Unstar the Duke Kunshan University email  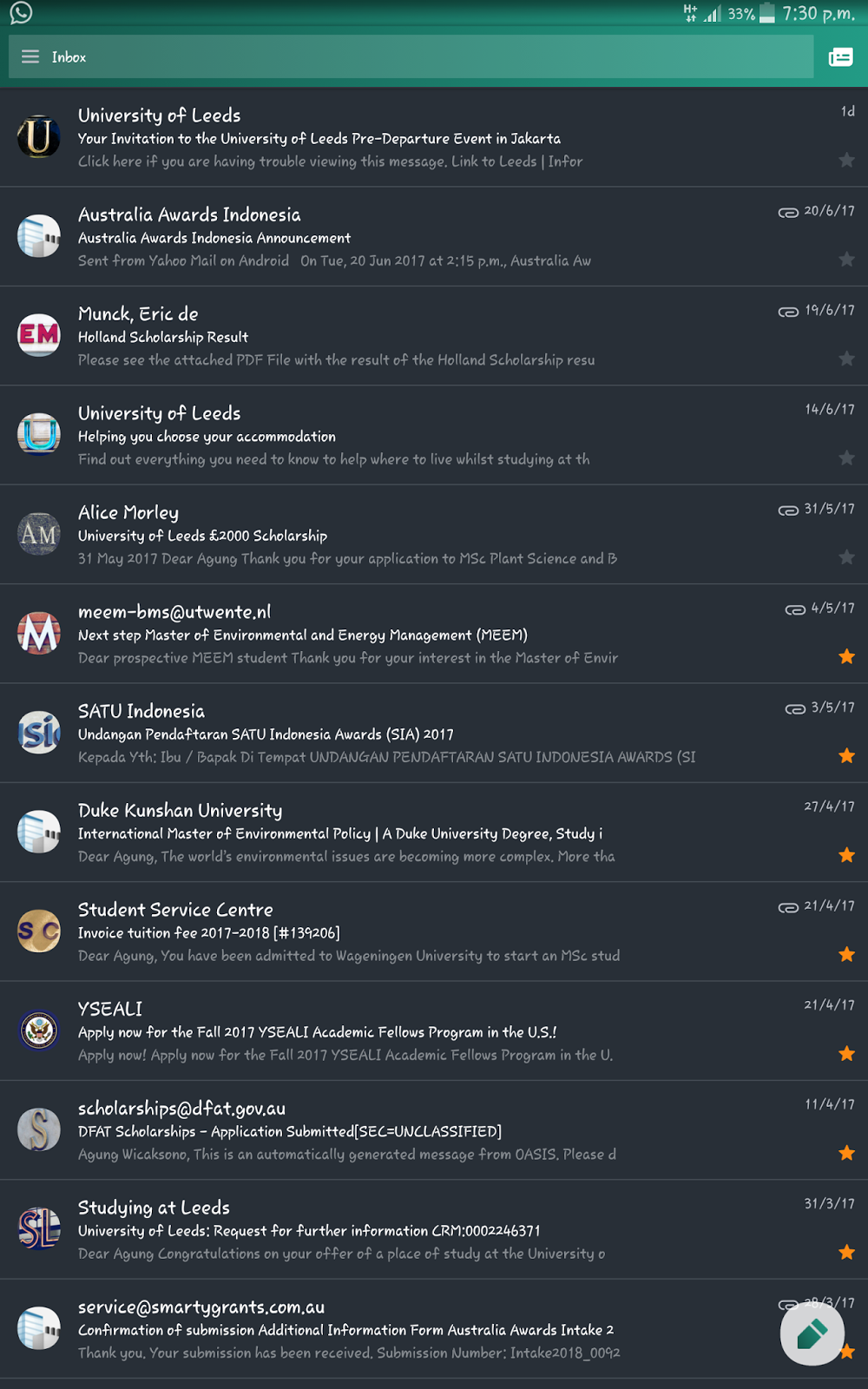847,855
